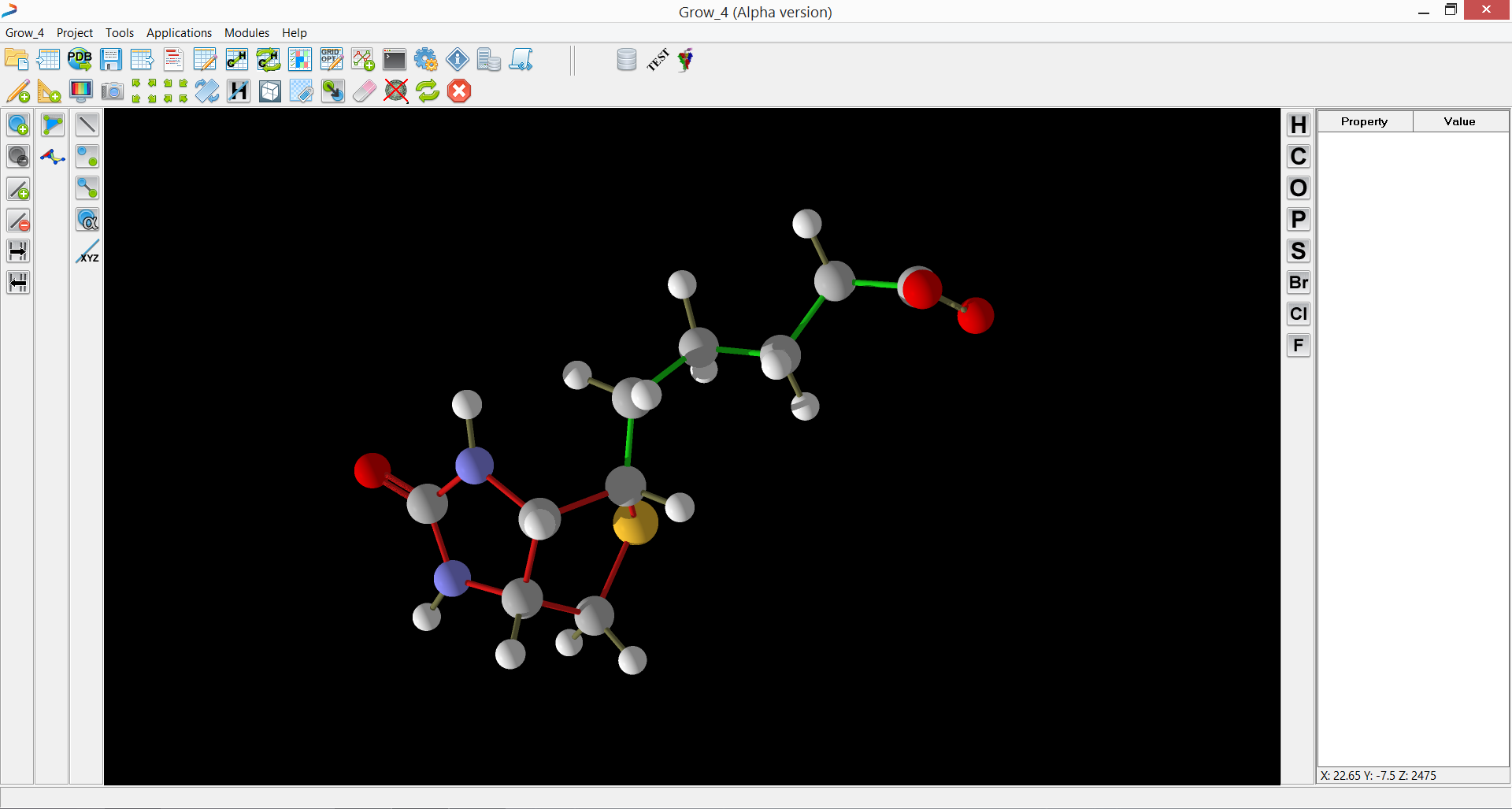Click the TEST icon
Screen dimensions: 1512x809
(658, 60)
